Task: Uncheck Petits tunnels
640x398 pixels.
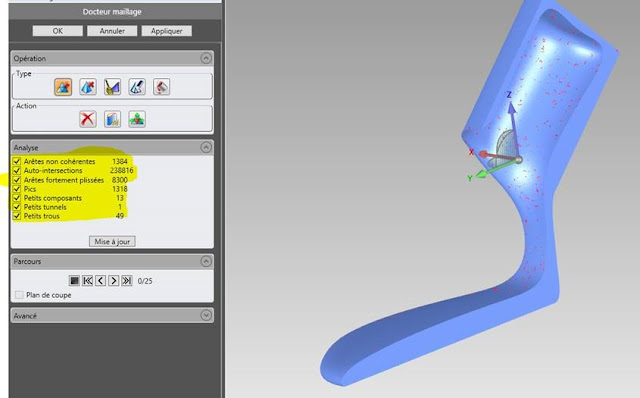Action: [17, 207]
